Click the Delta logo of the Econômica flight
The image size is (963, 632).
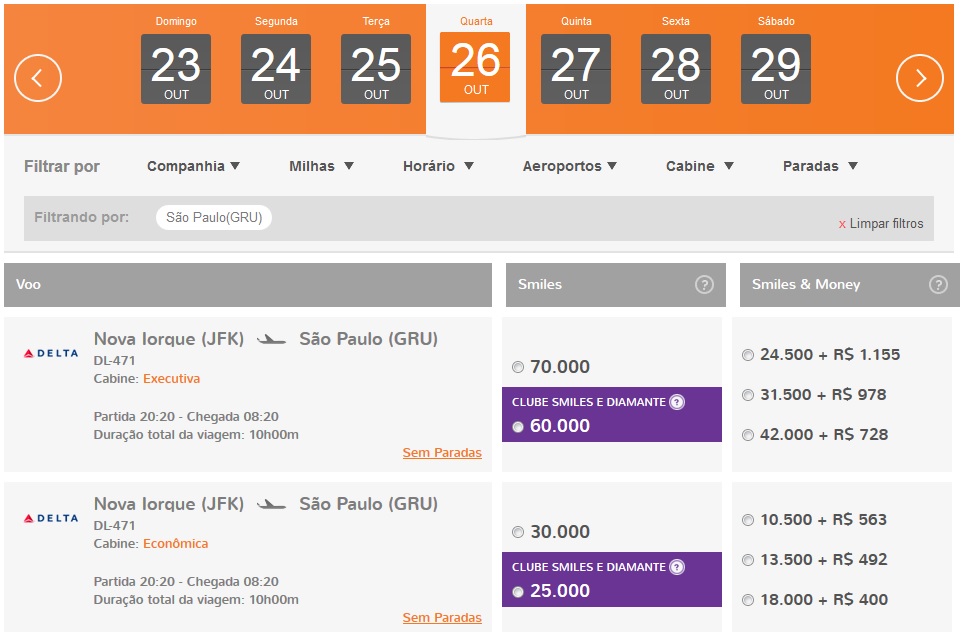(51, 518)
